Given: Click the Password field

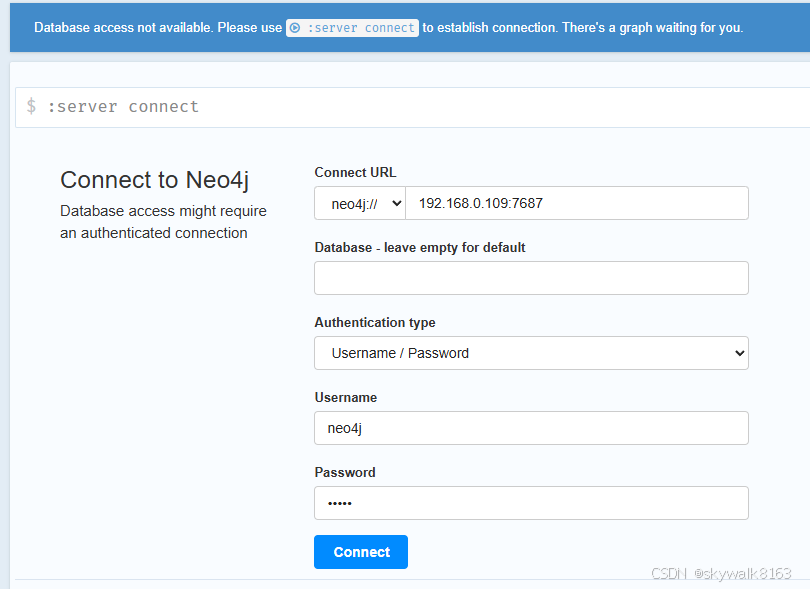Looking at the screenshot, I should pos(532,503).
